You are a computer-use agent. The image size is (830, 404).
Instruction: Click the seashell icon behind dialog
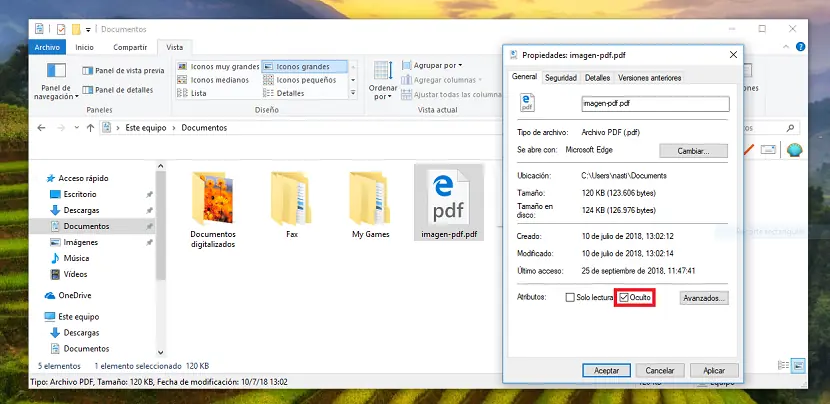(795, 150)
